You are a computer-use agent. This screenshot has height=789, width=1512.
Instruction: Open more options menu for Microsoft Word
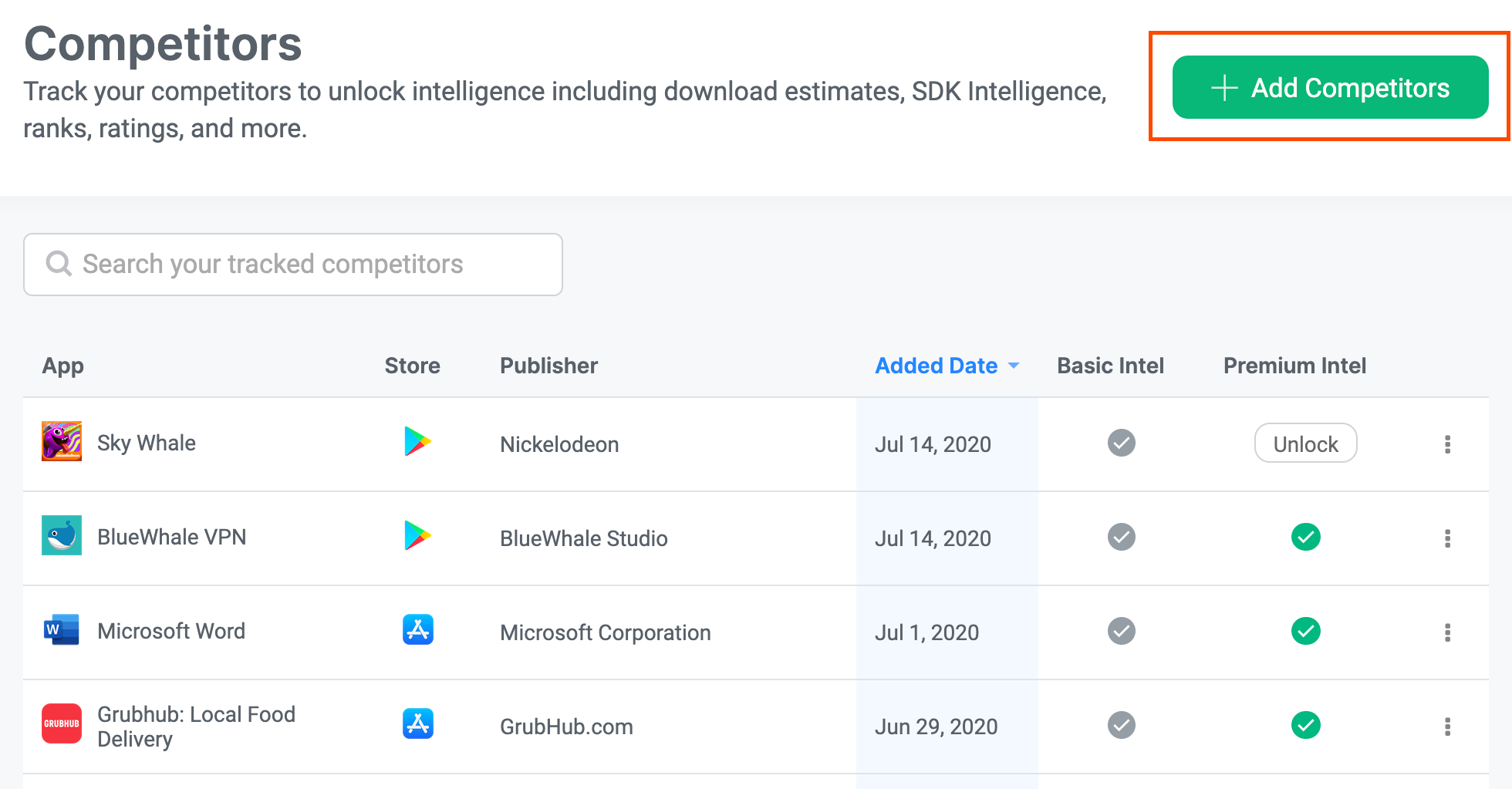[x=1448, y=632]
